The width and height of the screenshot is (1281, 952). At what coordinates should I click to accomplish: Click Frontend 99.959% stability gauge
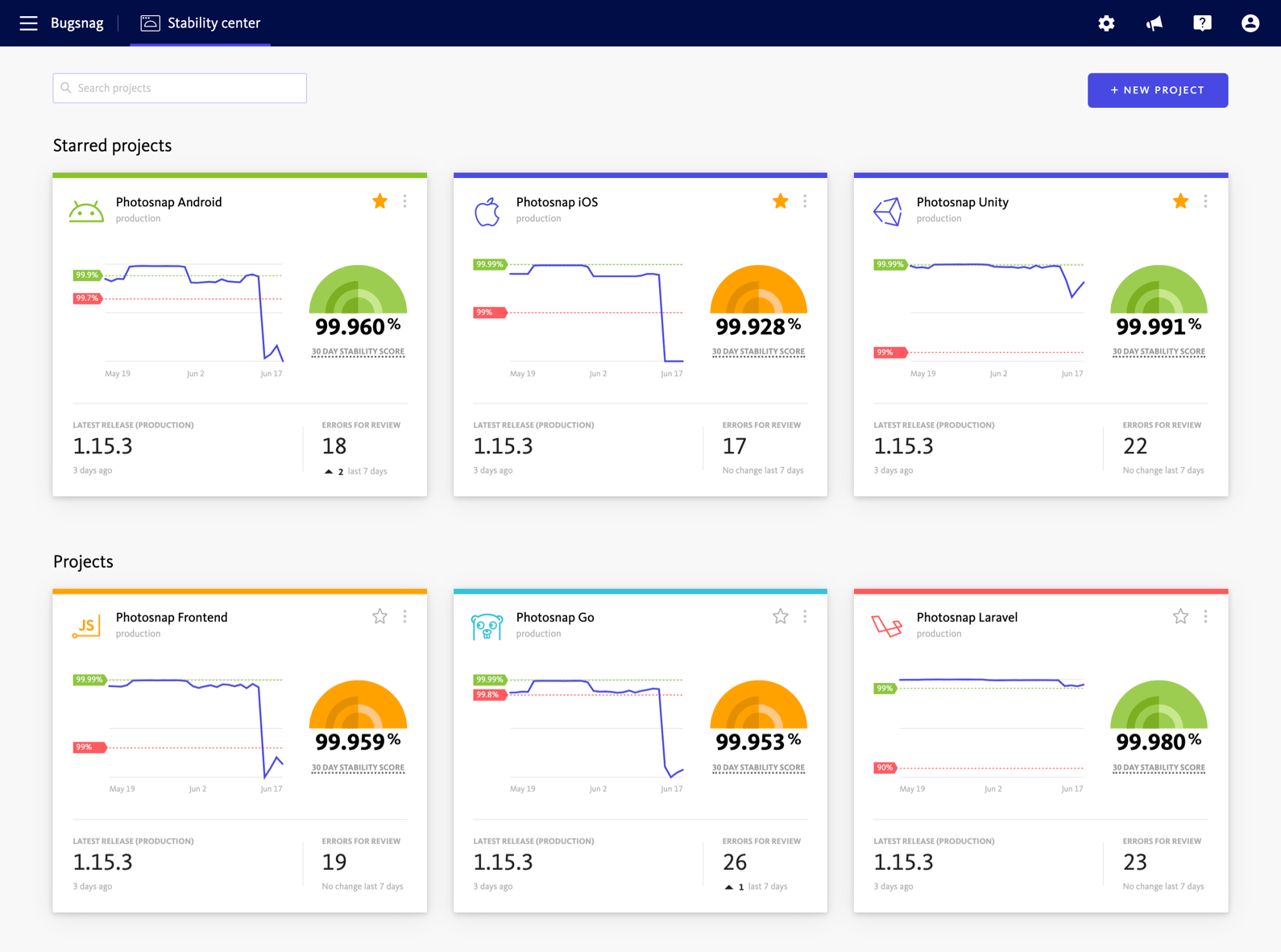click(x=358, y=706)
